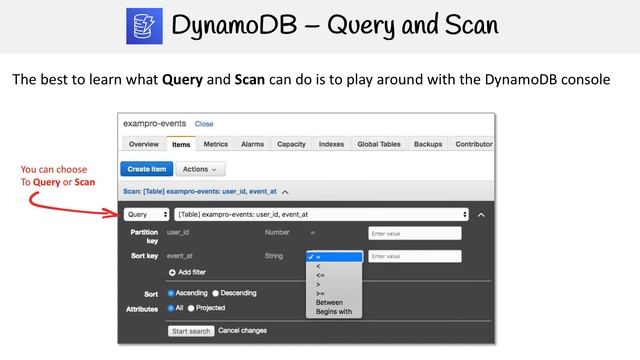The image size is (640, 360).
Task: Choose the Between operator option
Action: point(334,302)
